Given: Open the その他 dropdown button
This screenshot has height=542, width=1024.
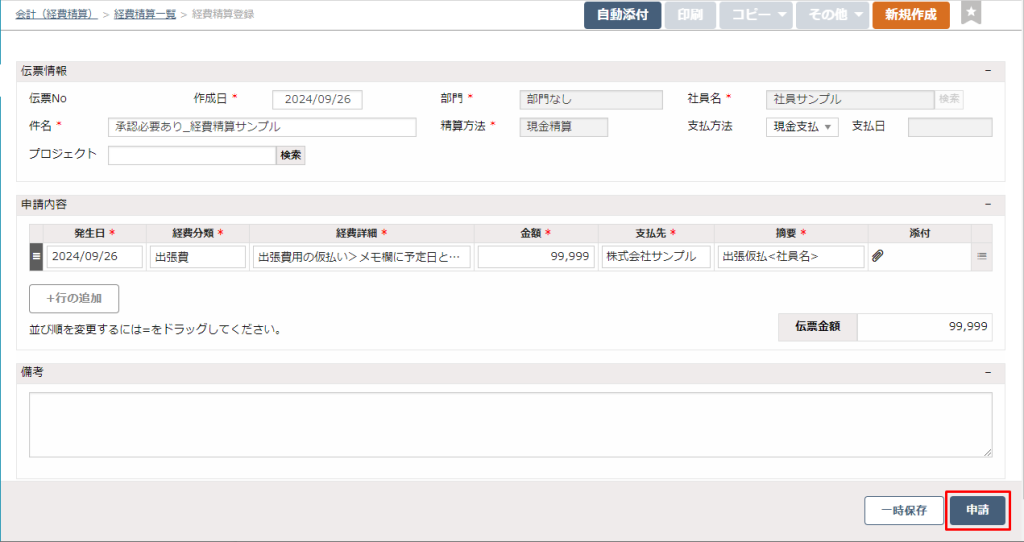Looking at the screenshot, I should coord(833,15).
